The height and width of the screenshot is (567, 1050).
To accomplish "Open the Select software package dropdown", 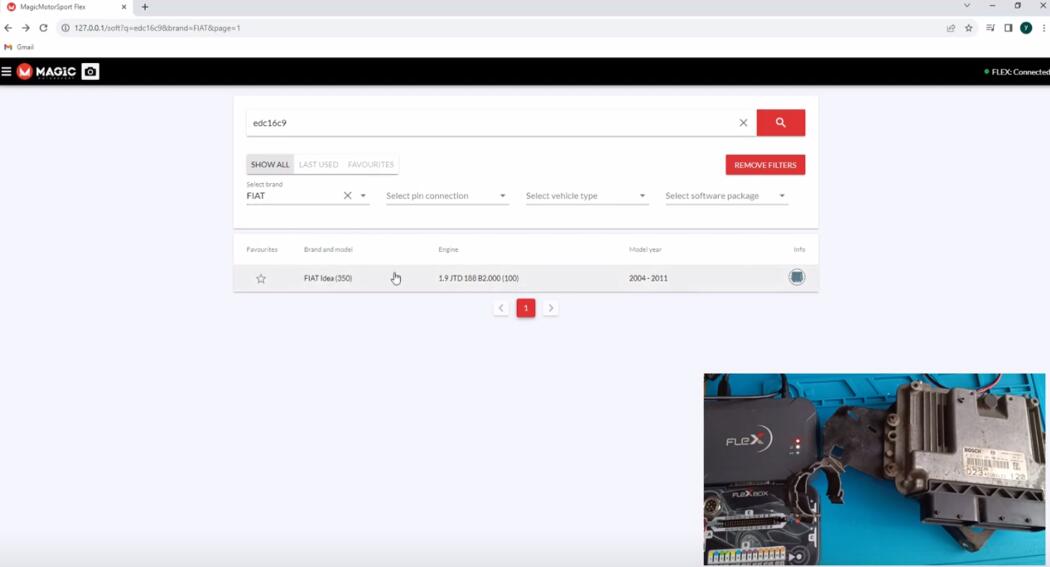I will (x=726, y=195).
